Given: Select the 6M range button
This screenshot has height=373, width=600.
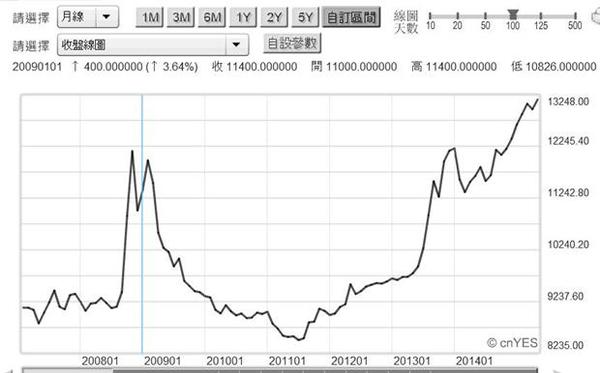Looking at the screenshot, I should (x=212, y=17).
